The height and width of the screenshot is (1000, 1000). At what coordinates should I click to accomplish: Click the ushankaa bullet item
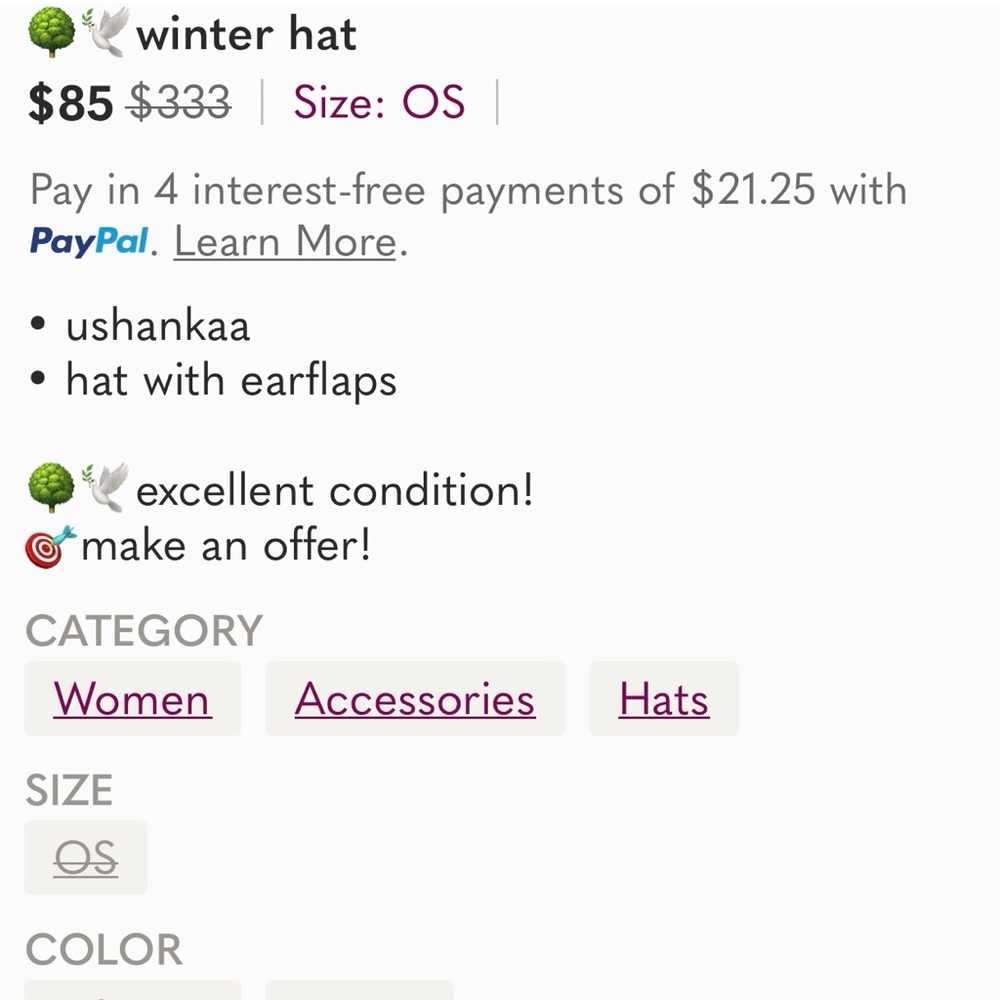coord(157,324)
